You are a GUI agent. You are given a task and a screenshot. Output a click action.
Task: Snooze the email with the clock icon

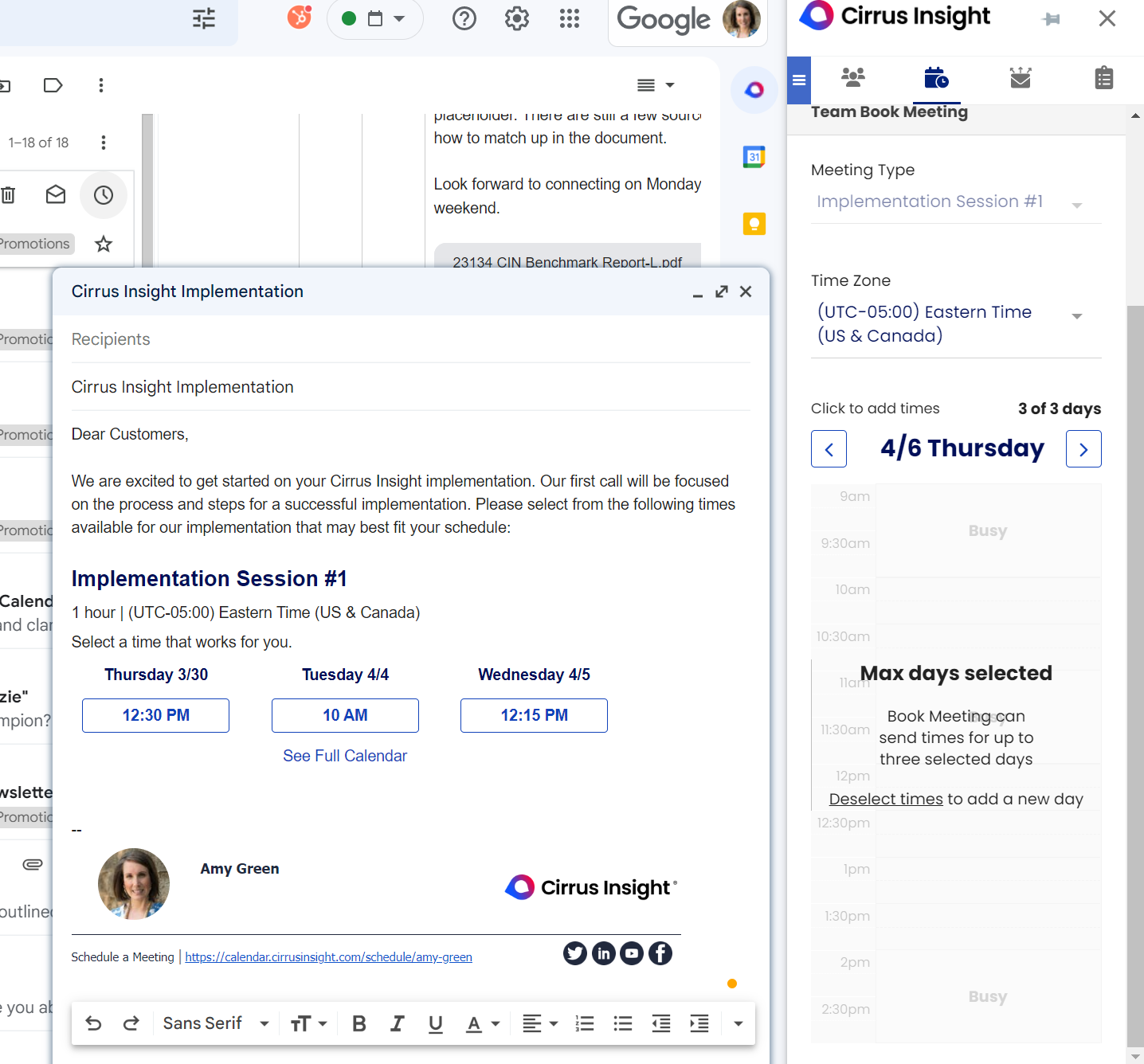coord(104,195)
